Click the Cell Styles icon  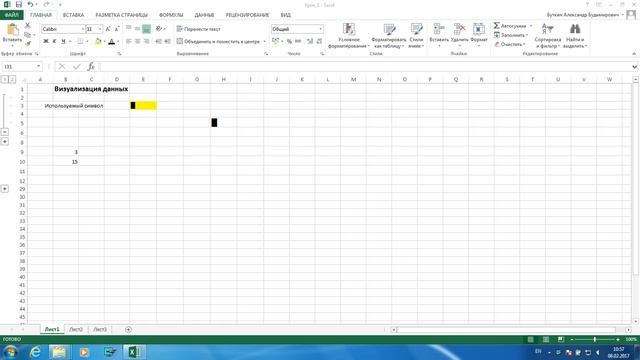416,29
